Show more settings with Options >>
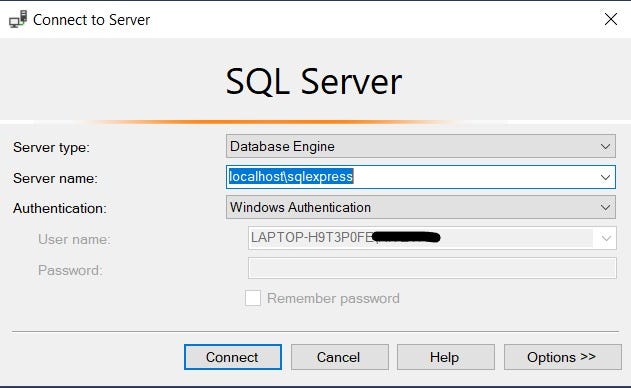The width and height of the screenshot is (631, 388). (x=563, y=357)
